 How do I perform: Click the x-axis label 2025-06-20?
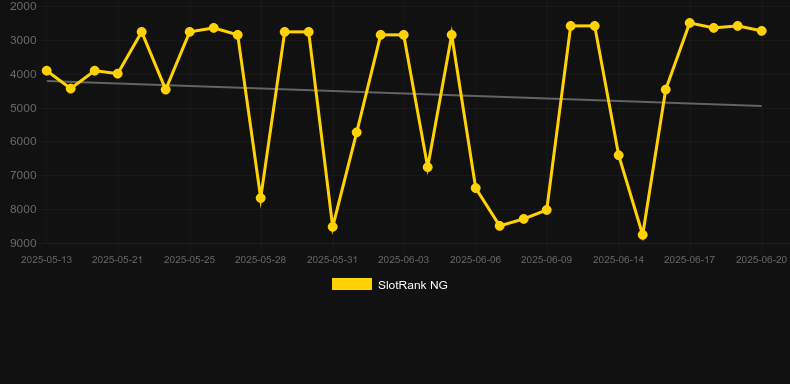pyautogui.click(x=761, y=260)
